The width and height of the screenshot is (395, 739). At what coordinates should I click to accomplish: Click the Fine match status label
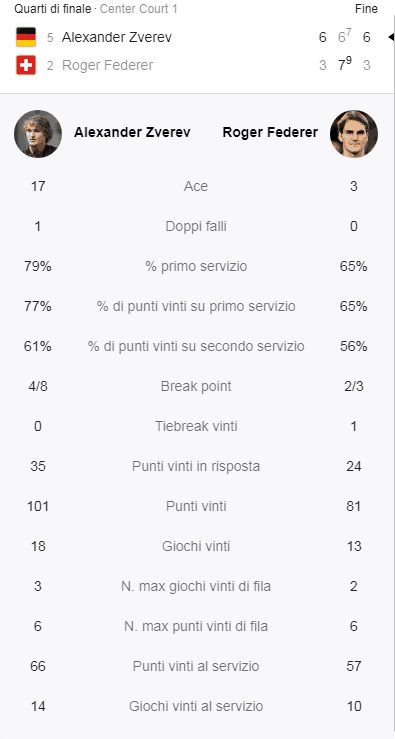[366, 8]
